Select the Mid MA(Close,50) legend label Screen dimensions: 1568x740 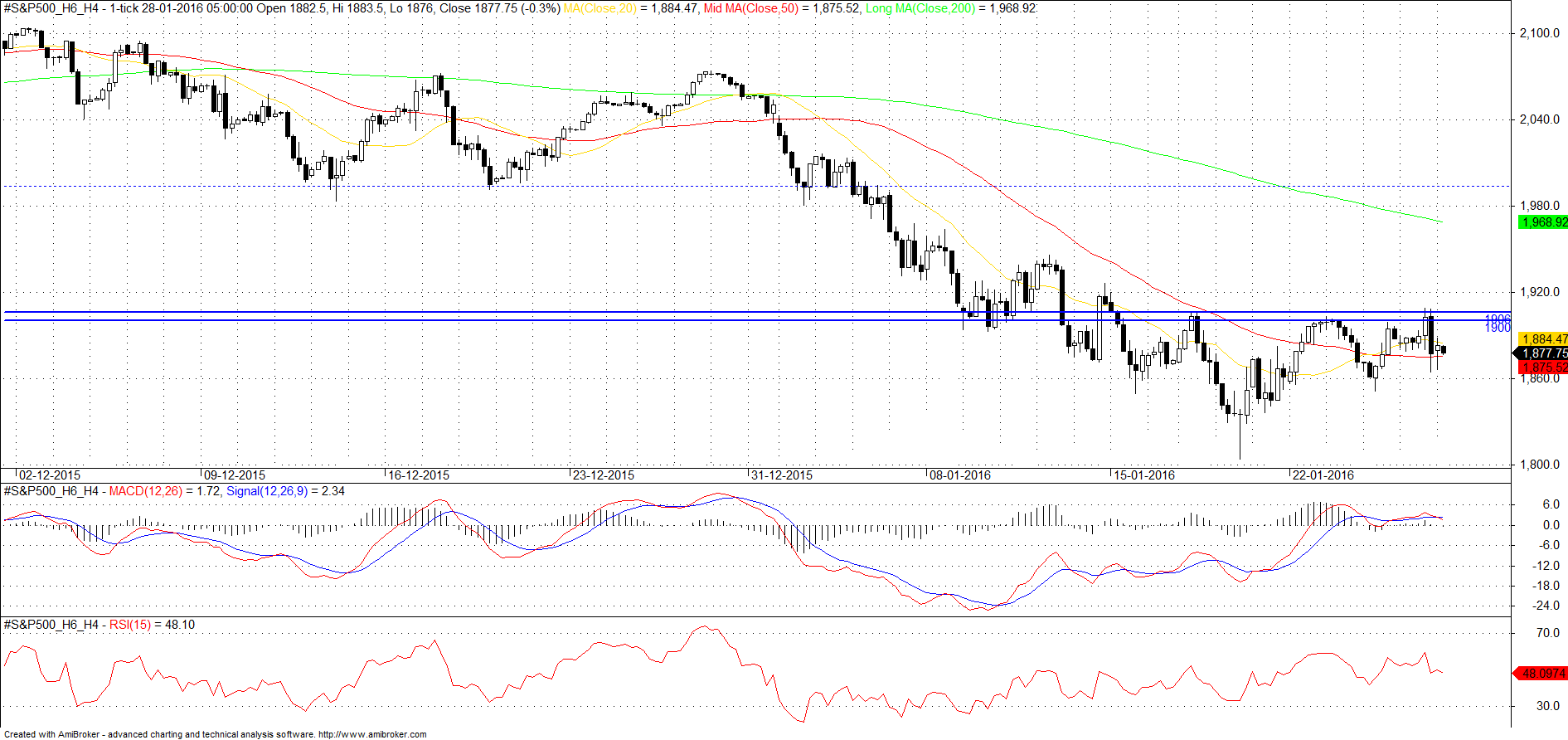(750, 8)
